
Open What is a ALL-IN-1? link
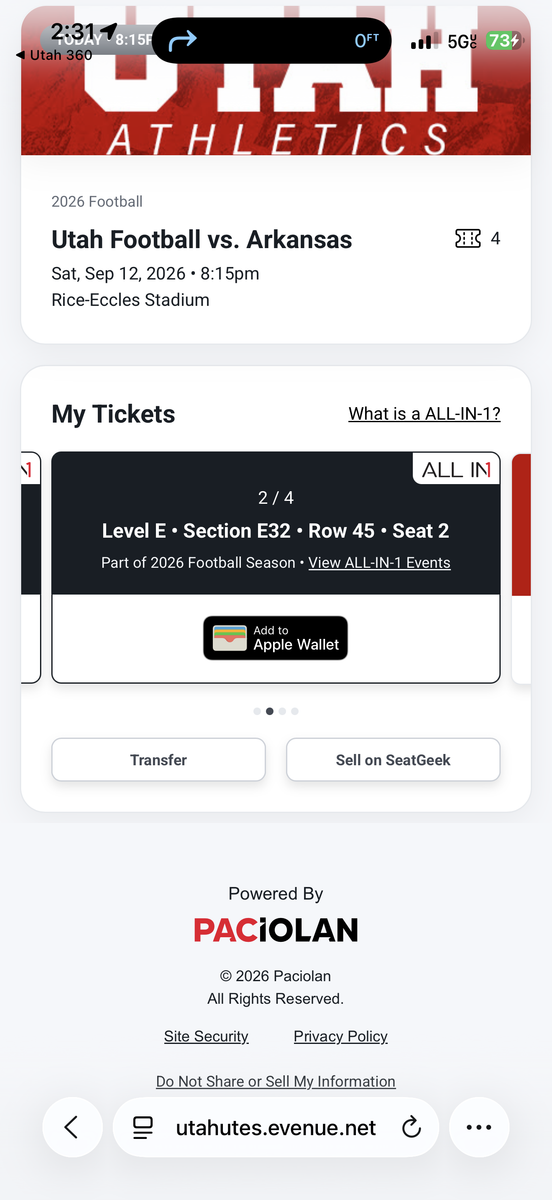click(424, 414)
